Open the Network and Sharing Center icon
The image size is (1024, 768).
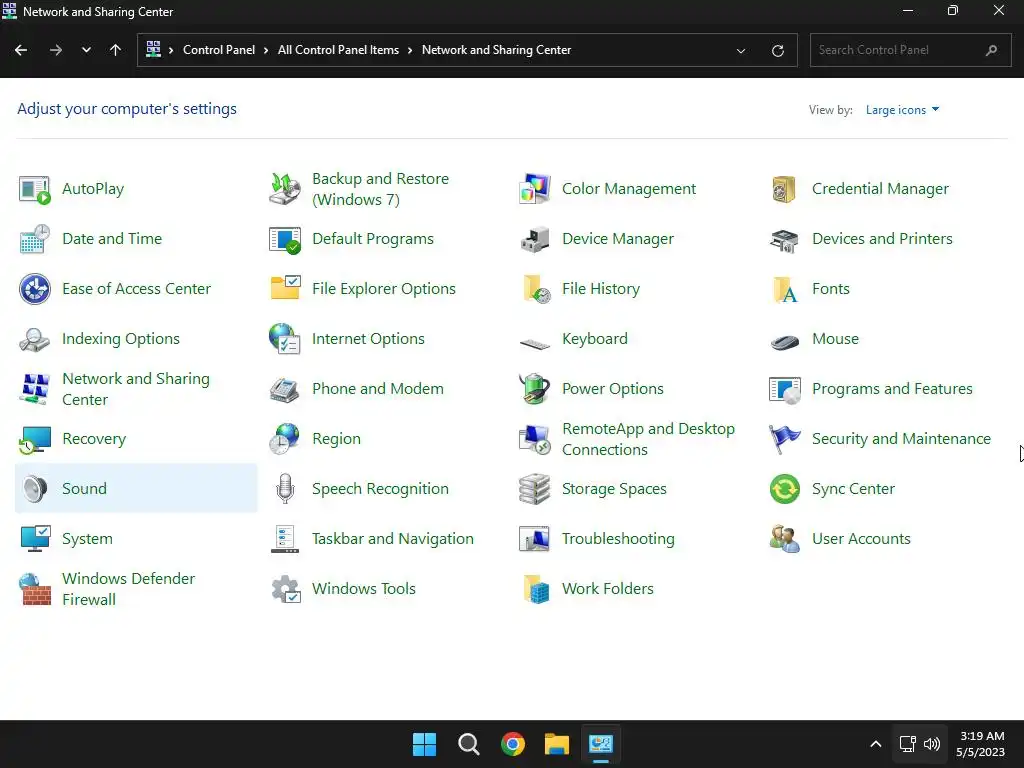coord(35,389)
